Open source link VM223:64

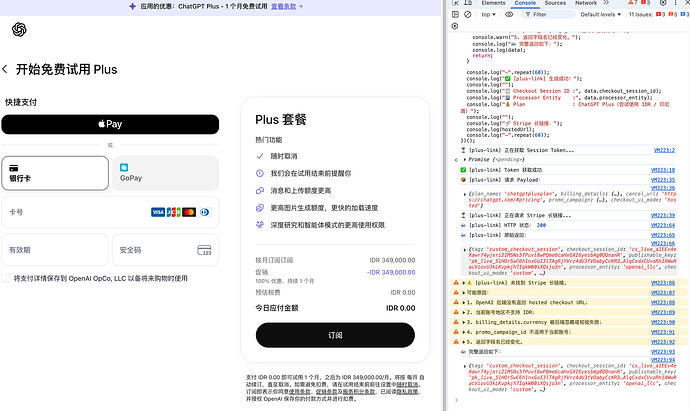[663, 225]
